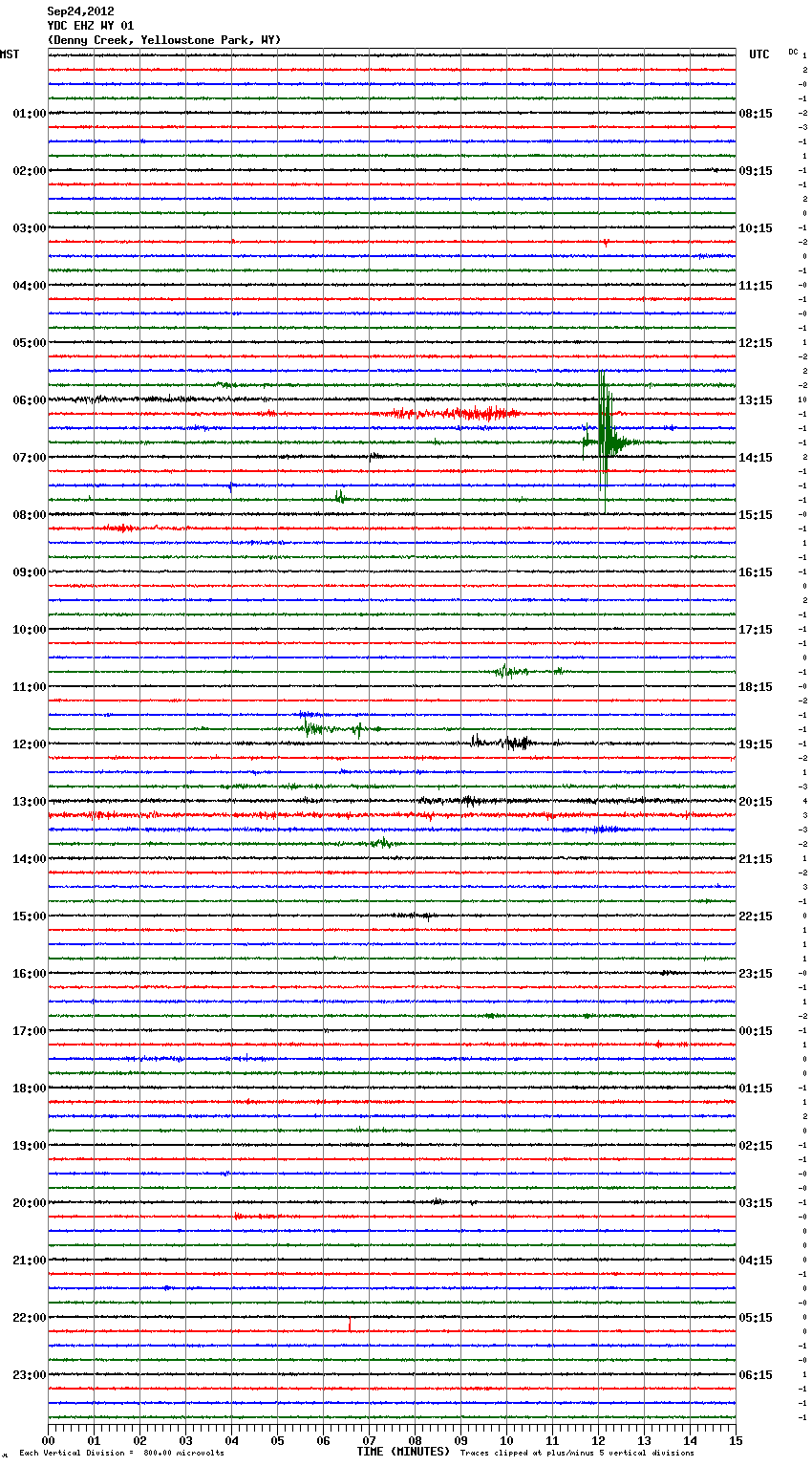
Task: Click the 03:15 UTC time label
Action: pos(756,1203)
